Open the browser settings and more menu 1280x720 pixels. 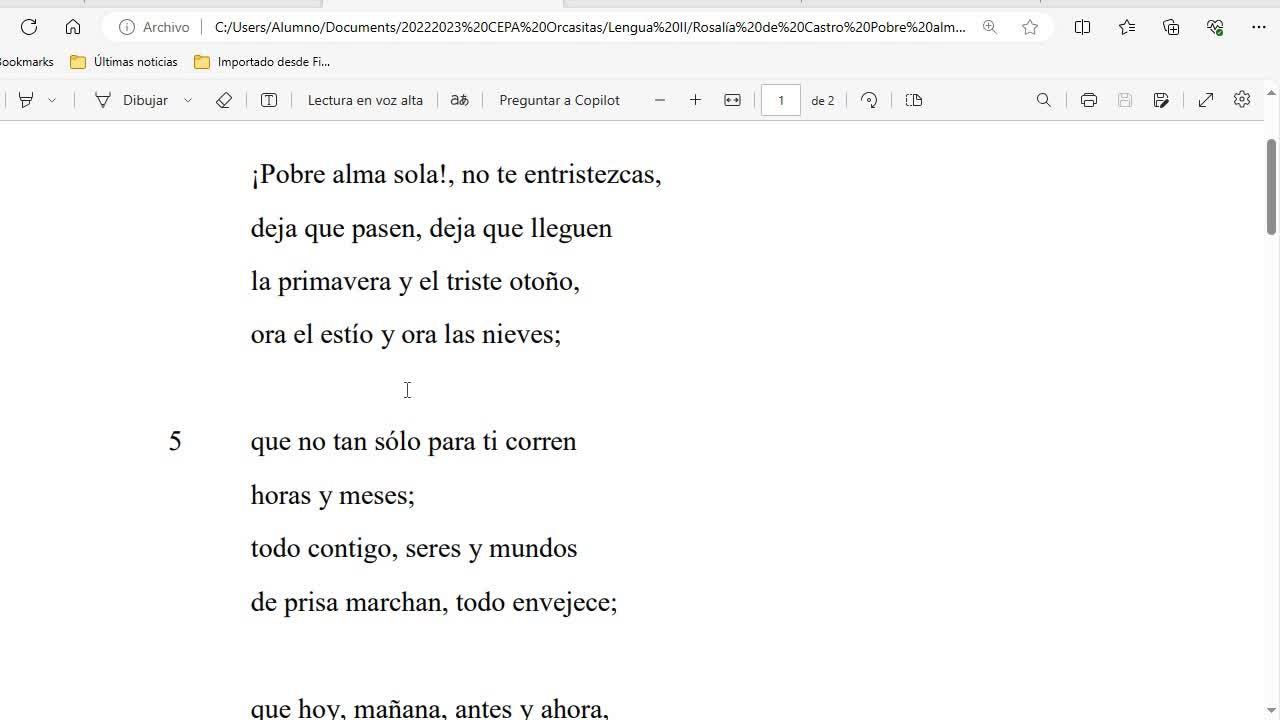1259,27
